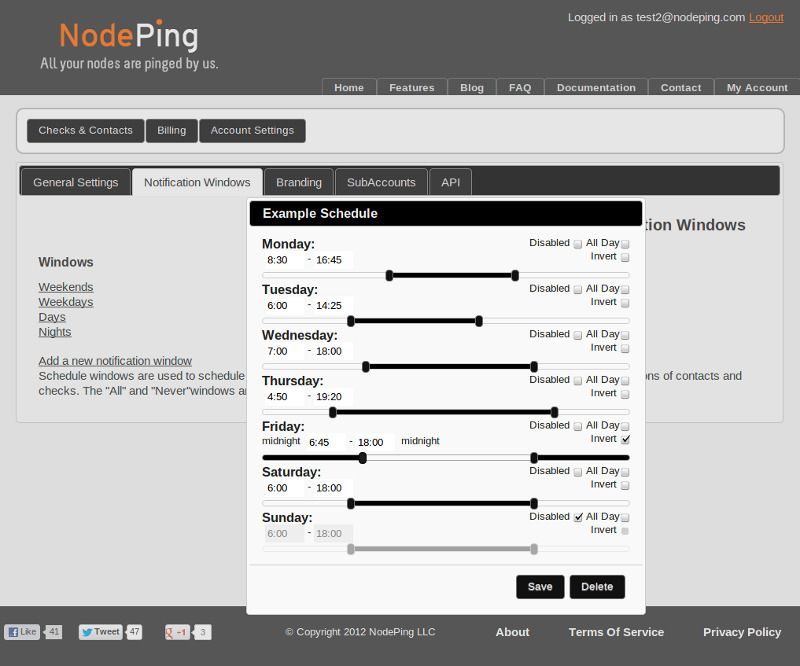This screenshot has width=800, height=666.
Task: Select Documentation in the navigation bar
Action: pyautogui.click(x=595, y=88)
